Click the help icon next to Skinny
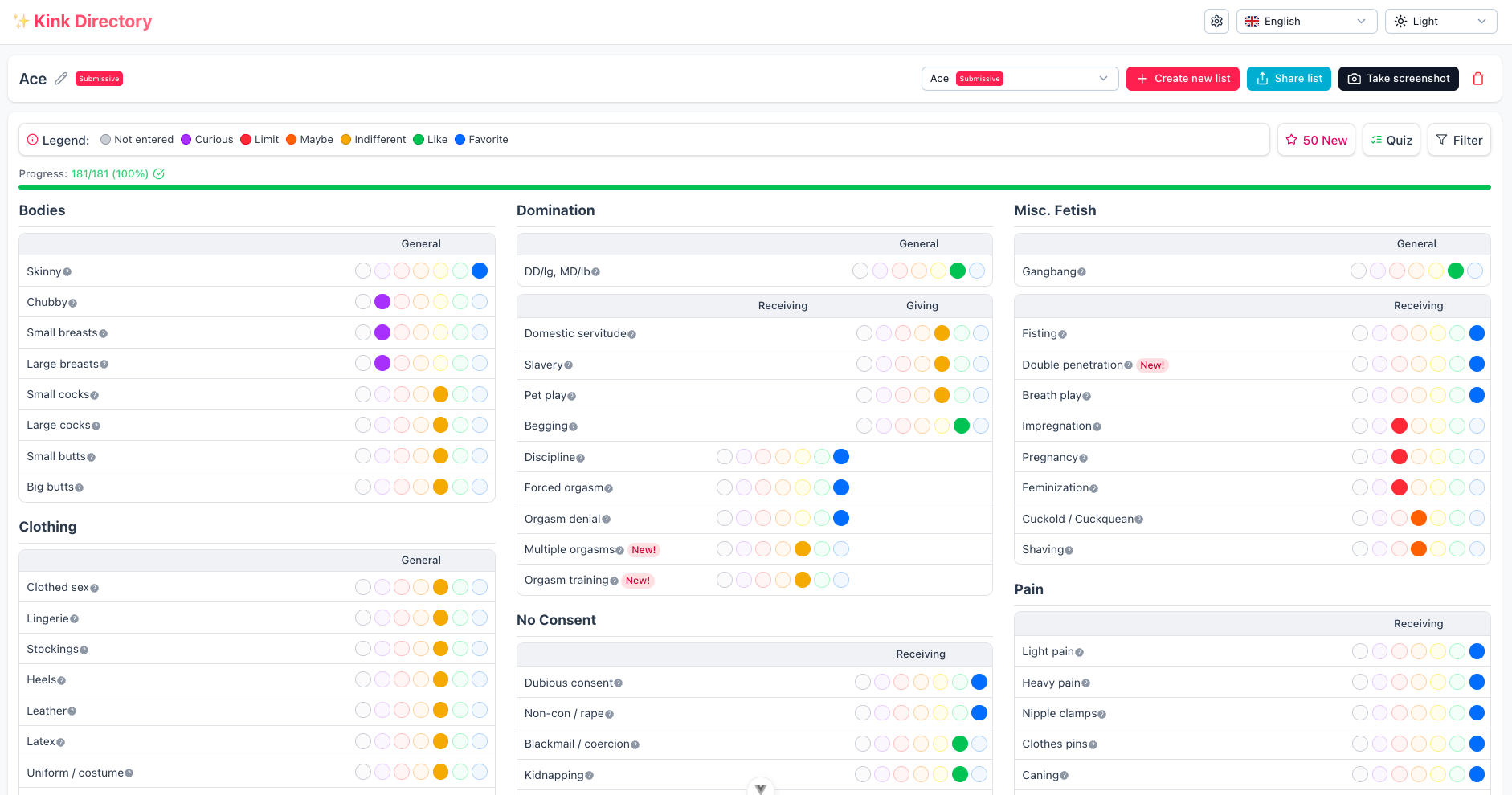The image size is (1512, 795). [x=67, y=272]
